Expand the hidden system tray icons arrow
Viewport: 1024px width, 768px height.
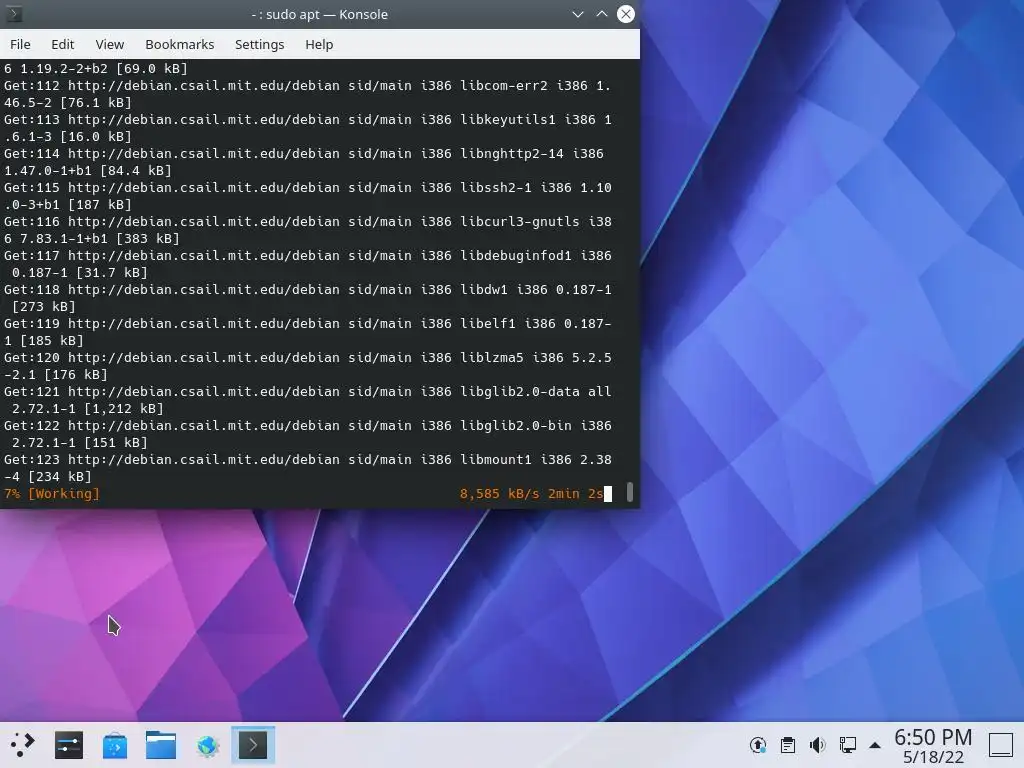tap(875, 745)
